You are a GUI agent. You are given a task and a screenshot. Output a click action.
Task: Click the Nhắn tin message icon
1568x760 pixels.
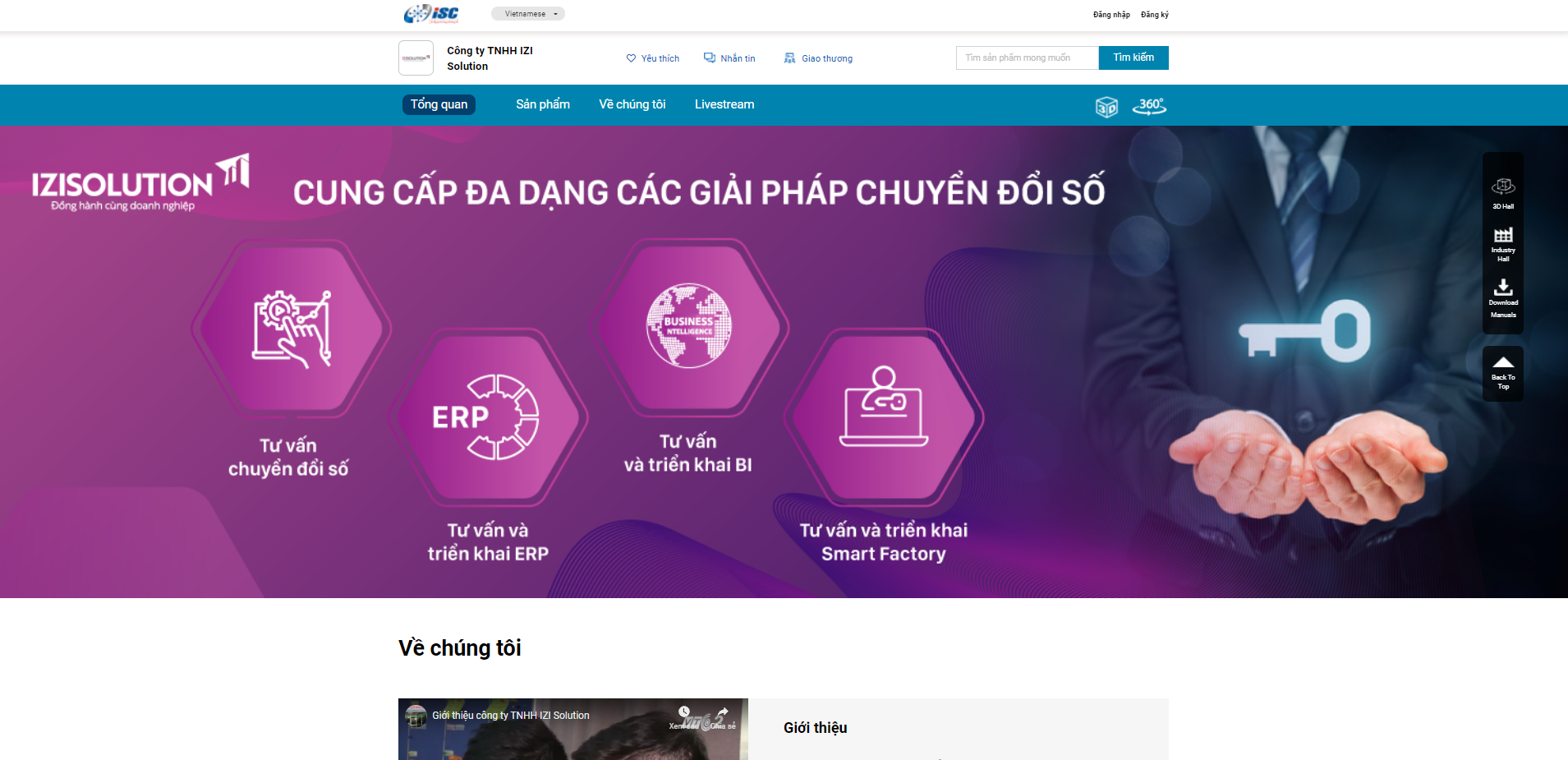point(710,58)
